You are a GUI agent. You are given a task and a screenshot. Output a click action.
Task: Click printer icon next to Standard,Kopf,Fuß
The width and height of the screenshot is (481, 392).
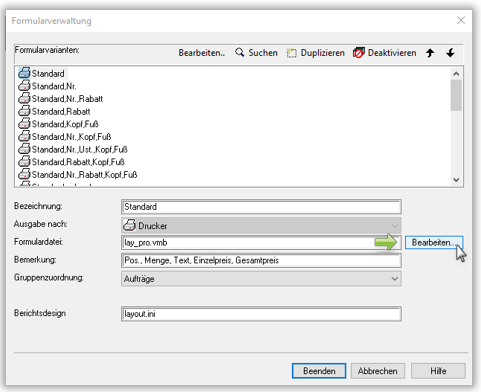pyautogui.click(x=24, y=123)
